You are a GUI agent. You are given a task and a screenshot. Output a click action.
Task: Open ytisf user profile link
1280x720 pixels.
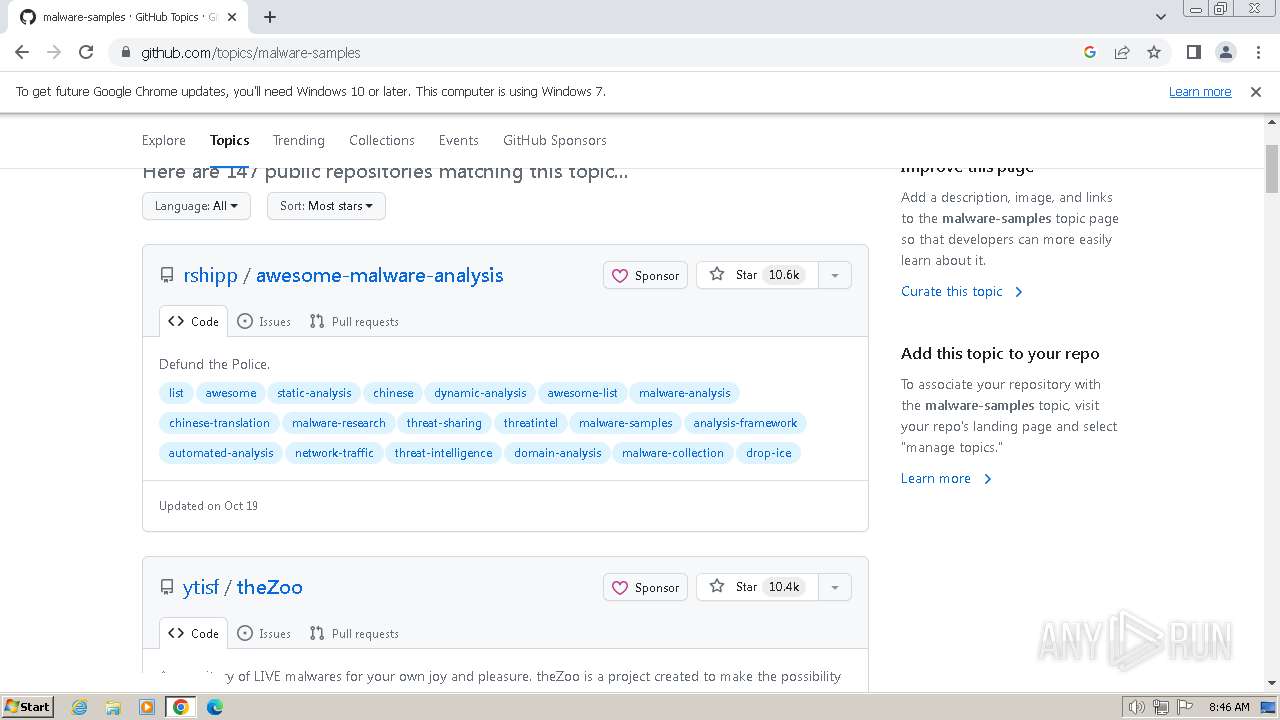tap(201, 587)
